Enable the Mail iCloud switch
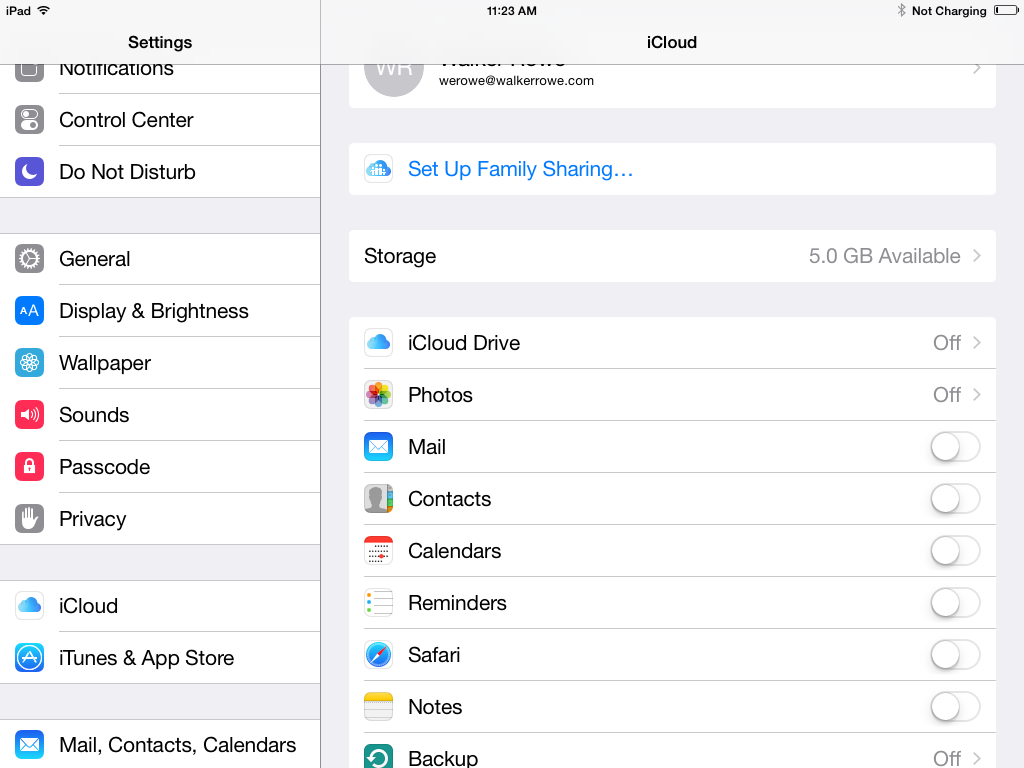 coord(955,447)
